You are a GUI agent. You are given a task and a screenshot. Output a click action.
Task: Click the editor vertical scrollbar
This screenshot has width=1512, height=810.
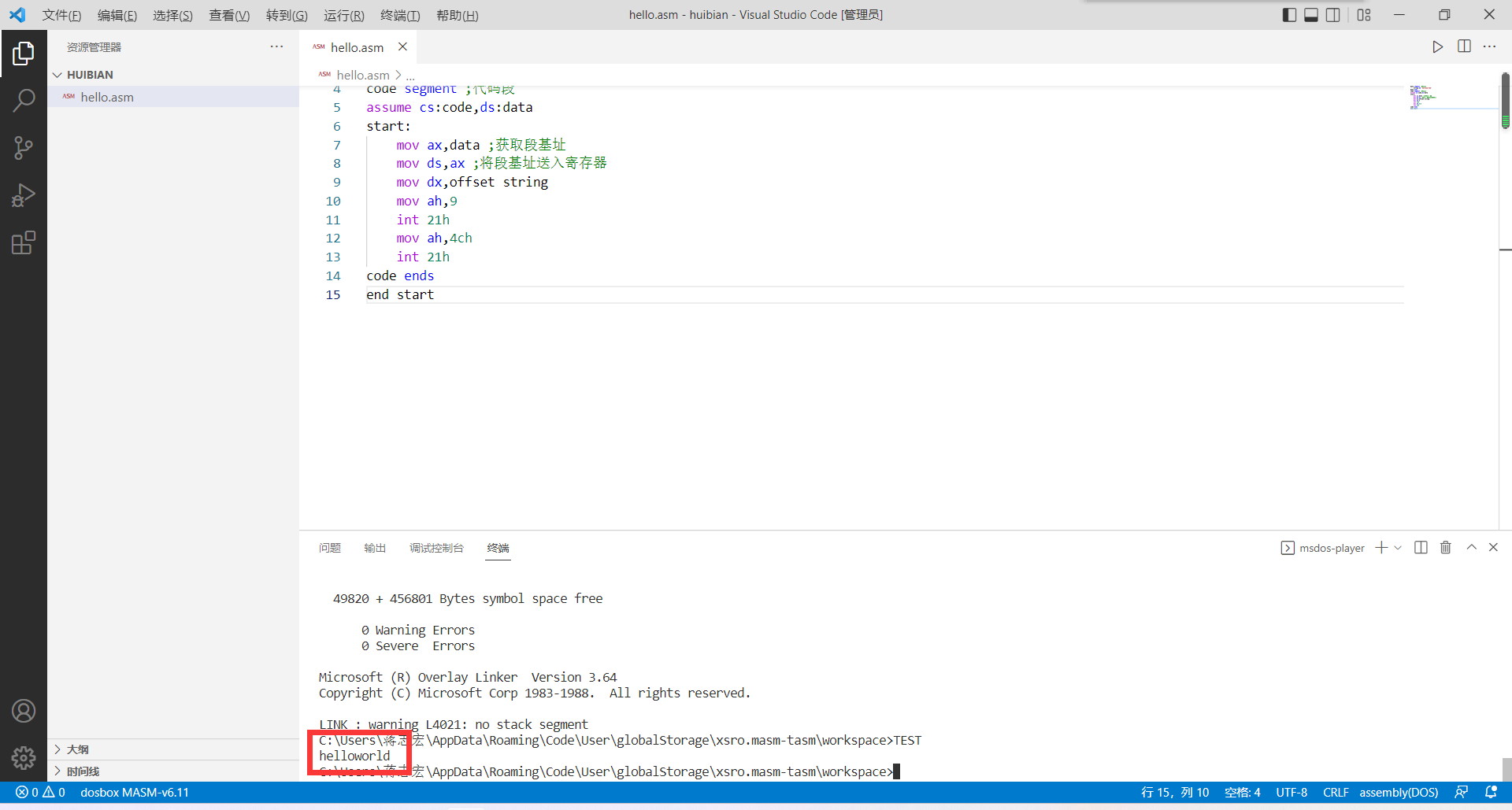click(1505, 100)
